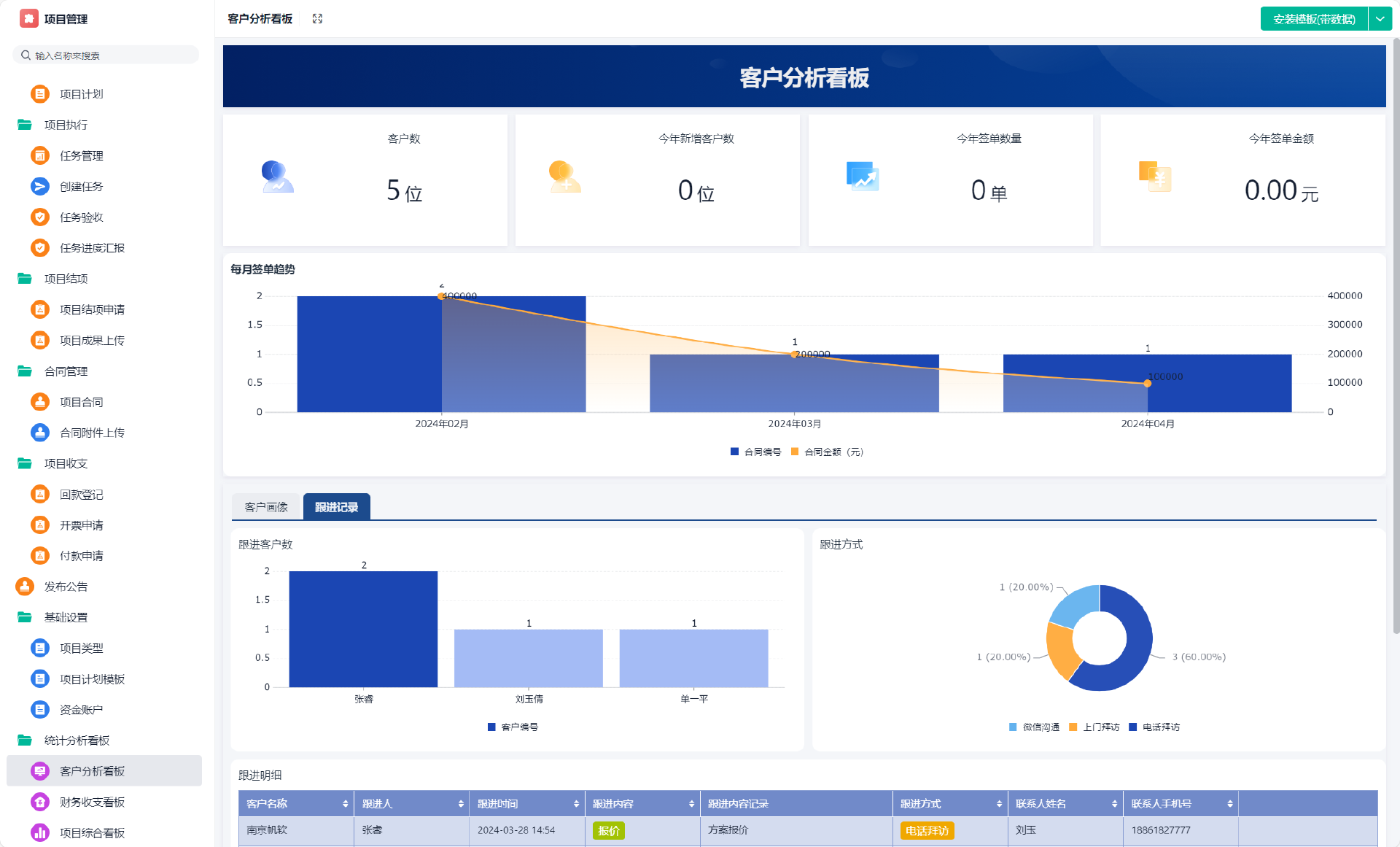Viewport: 1400px width, 847px height.
Task: Open dropdown arrow next to 安装模板 button
Action: pyautogui.click(x=1380, y=19)
